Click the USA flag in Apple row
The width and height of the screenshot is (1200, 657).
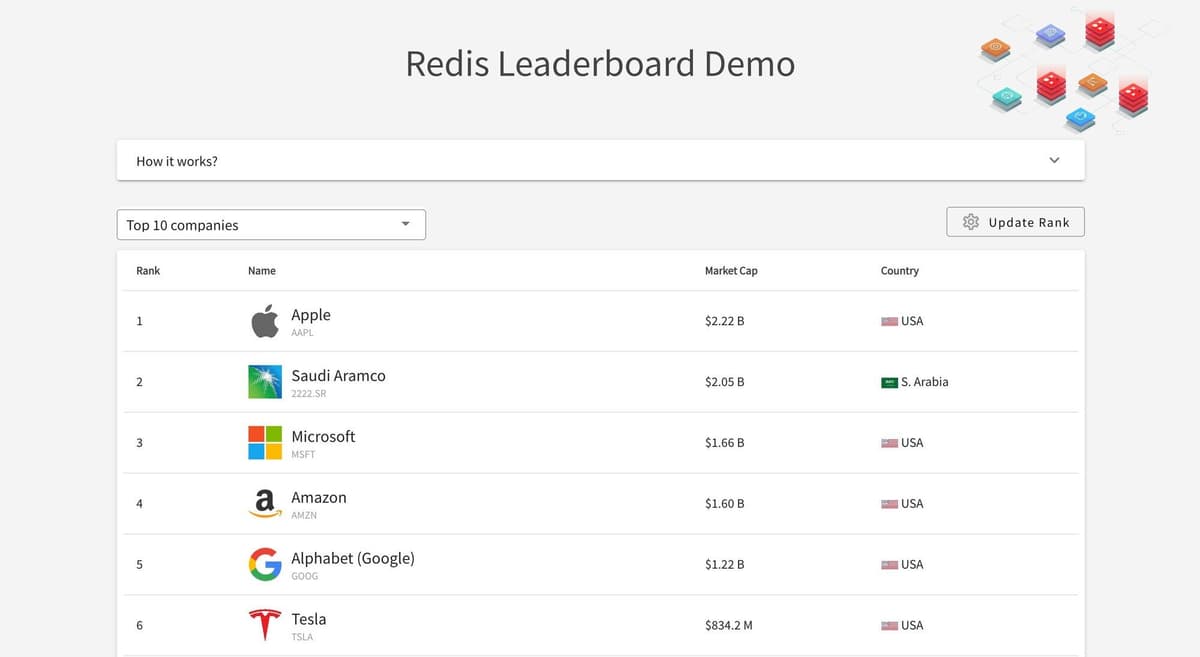pos(889,321)
